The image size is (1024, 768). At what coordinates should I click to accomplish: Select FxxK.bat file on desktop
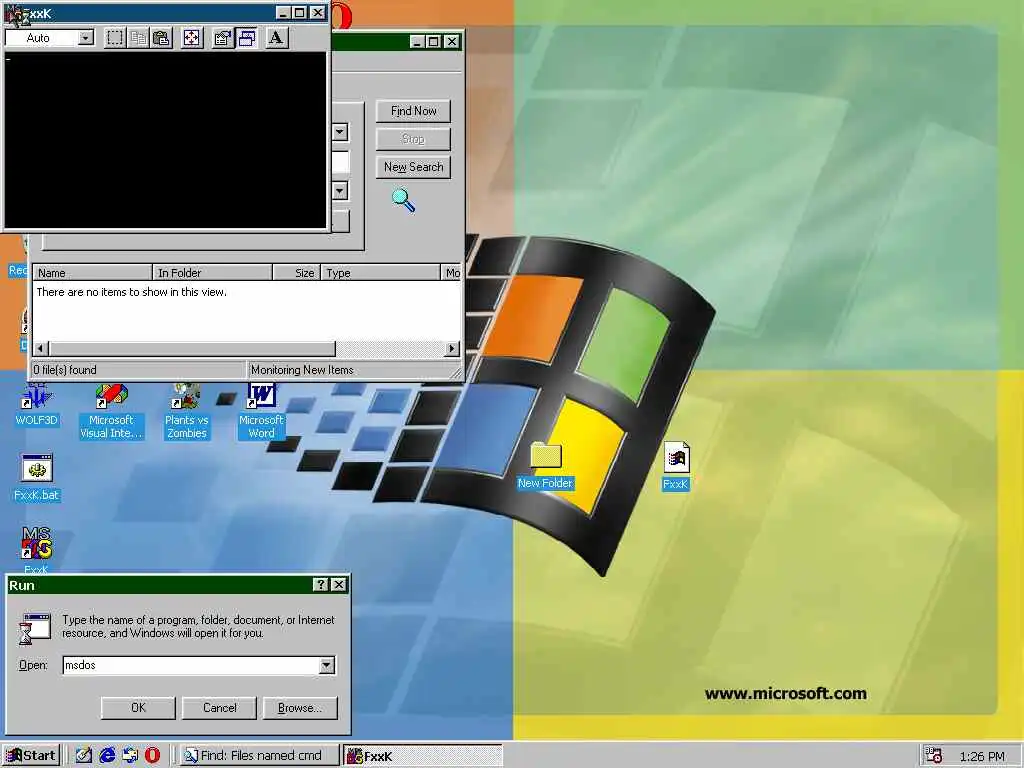(x=37, y=478)
